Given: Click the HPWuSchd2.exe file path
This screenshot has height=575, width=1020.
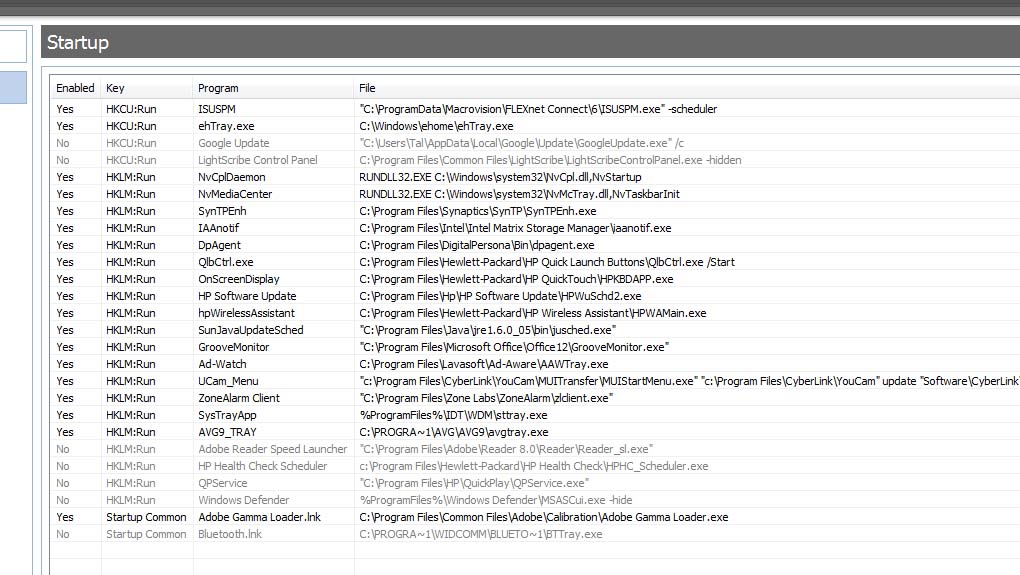Looking at the screenshot, I should point(500,296).
